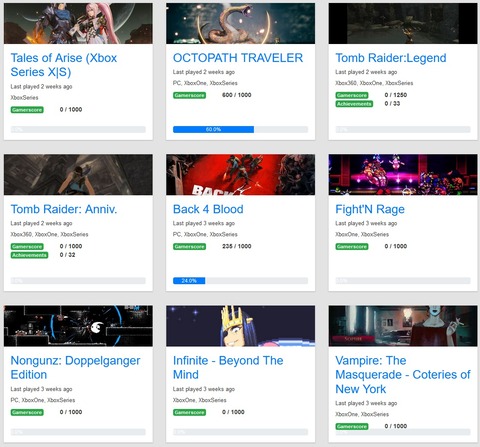Click the Vampire: The Masquerade banner image
The height and width of the screenshot is (447, 480).
point(403,326)
